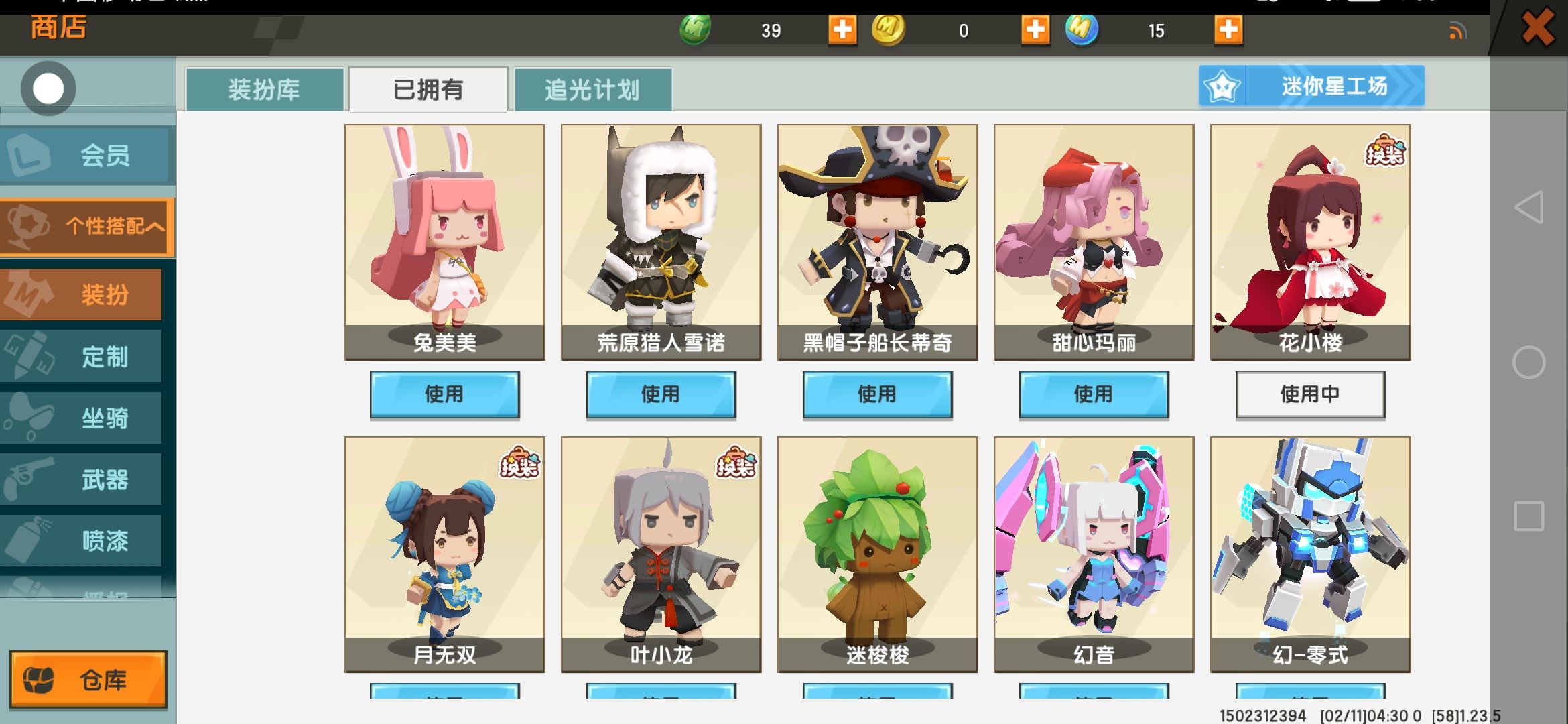Add green mini beans with plus icon
Screen dimensions: 1568x724
click(842, 30)
